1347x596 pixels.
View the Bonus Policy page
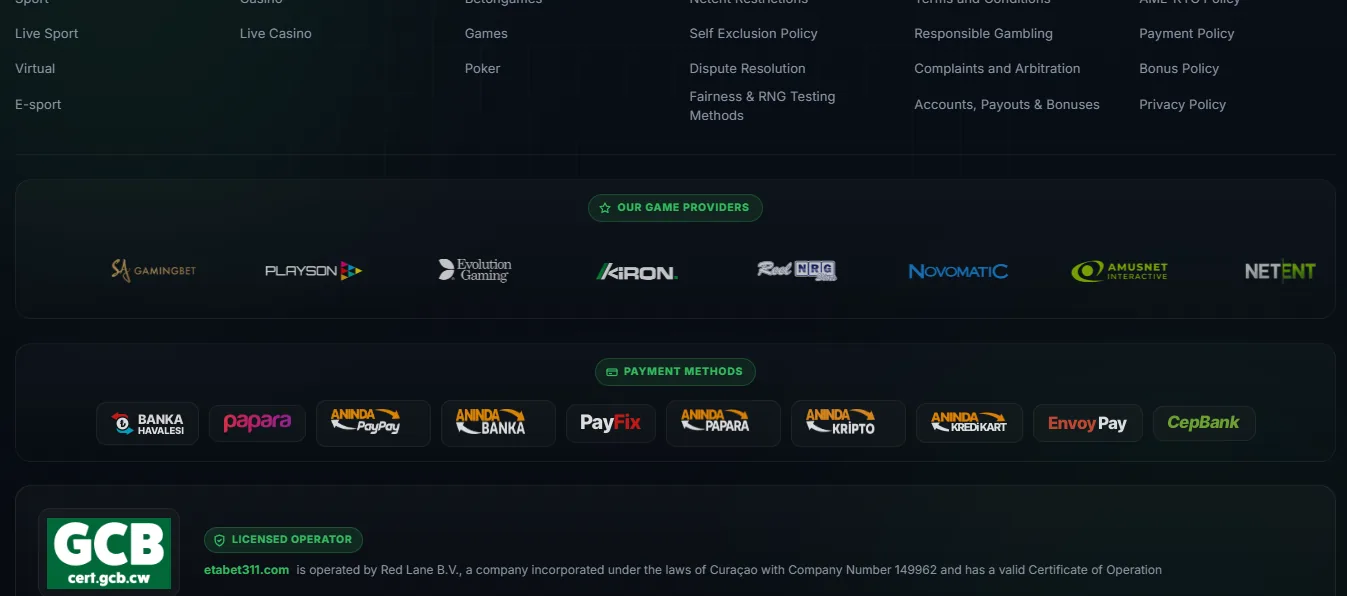1179,69
